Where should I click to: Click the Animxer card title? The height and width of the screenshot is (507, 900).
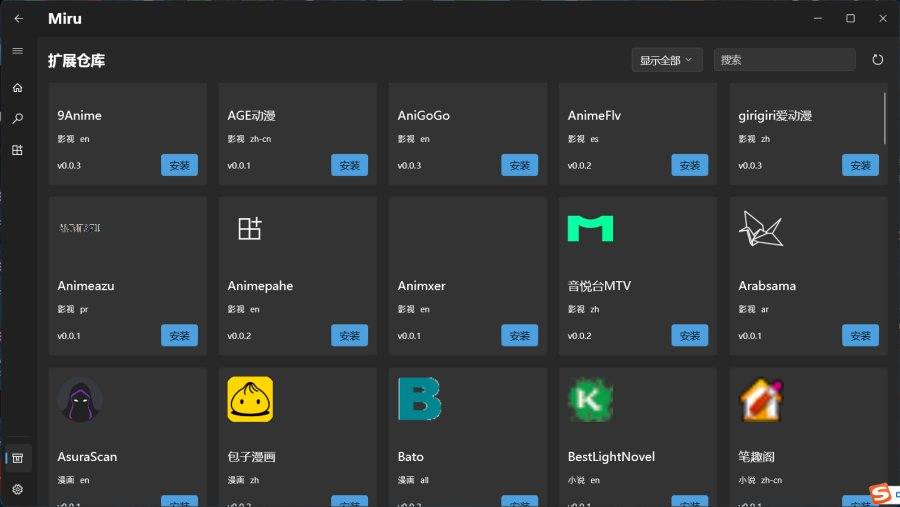(x=421, y=285)
